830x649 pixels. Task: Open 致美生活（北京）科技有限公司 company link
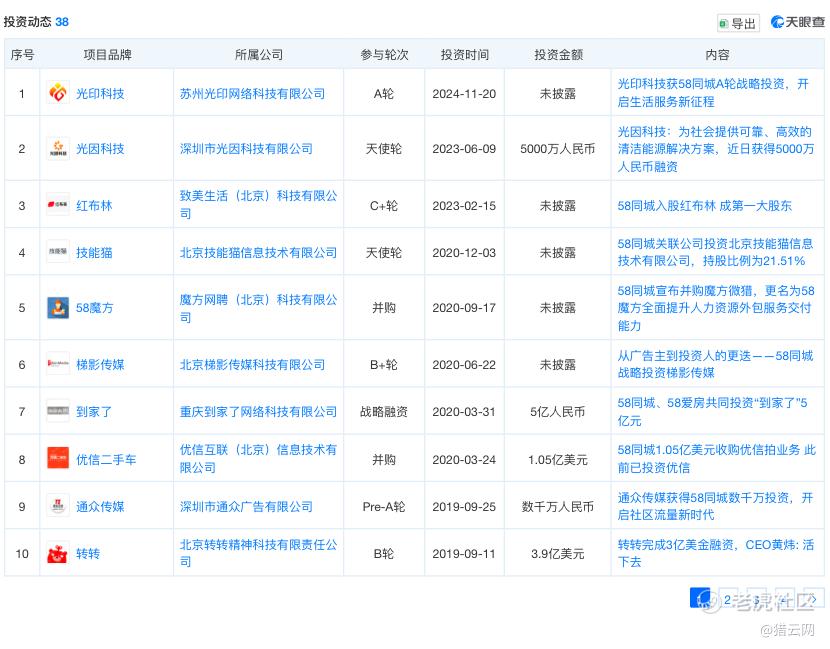(x=258, y=204)
